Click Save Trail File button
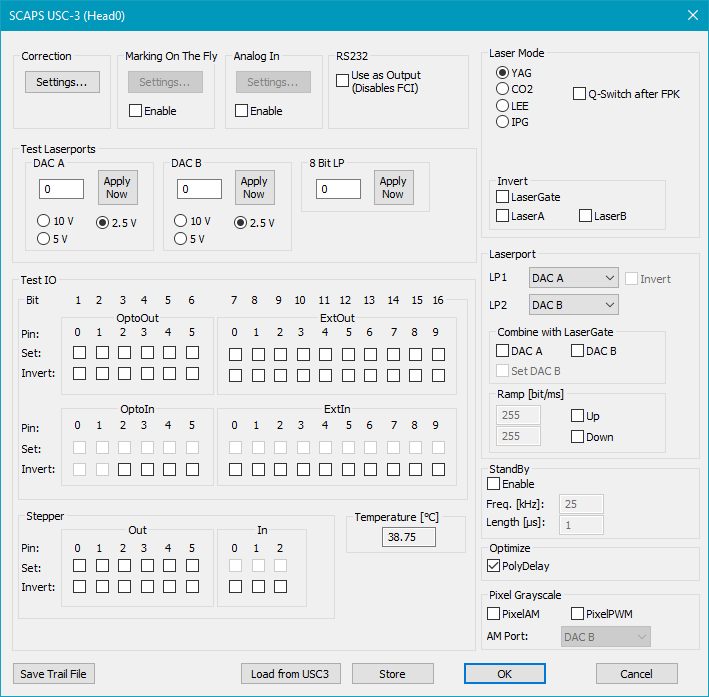 pos(53,674)
